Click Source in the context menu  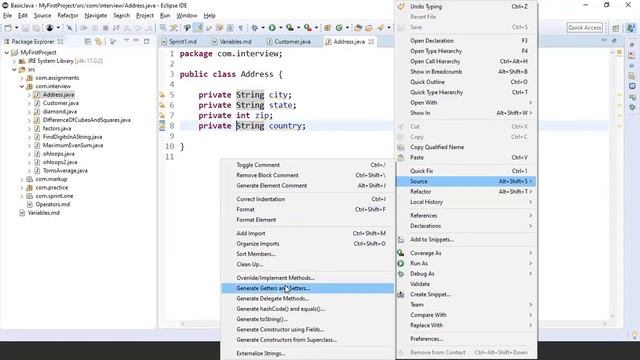click(466, 181)
